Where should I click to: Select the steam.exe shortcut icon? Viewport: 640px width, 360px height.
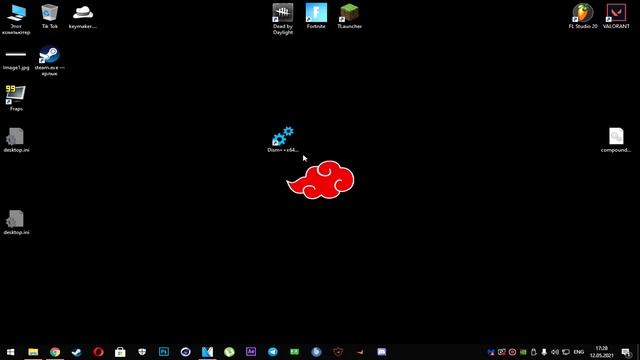[49, 60]
